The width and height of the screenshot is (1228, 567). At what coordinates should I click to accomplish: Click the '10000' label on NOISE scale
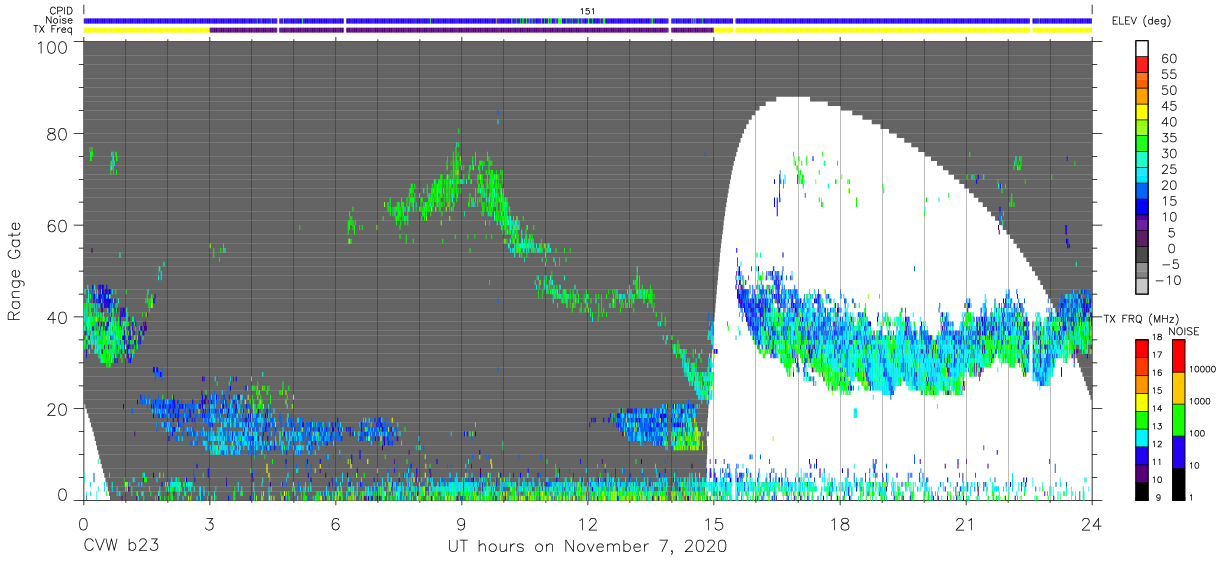[1203, 370]
